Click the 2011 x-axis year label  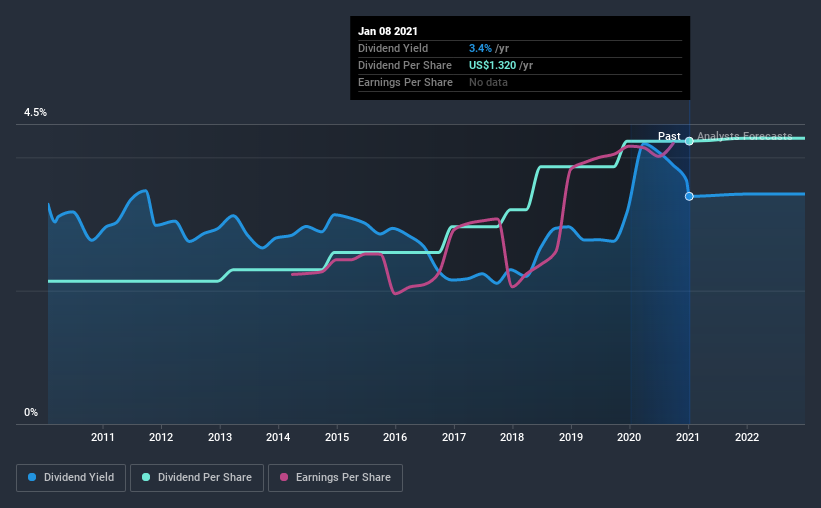[x=103, y=437]
